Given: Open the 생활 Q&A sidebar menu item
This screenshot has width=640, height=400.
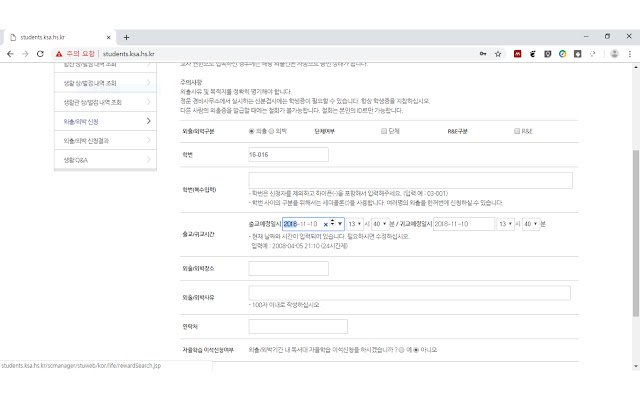Looking at the screenshot, I should coord(105,160).
